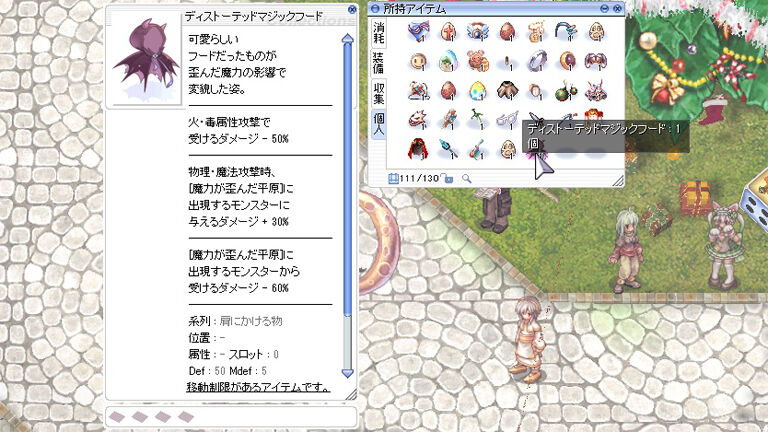The image size is (768, 432).
Task: Pick the spiky white and red mask
Action: pyautogui.click(x=418, y=120)
